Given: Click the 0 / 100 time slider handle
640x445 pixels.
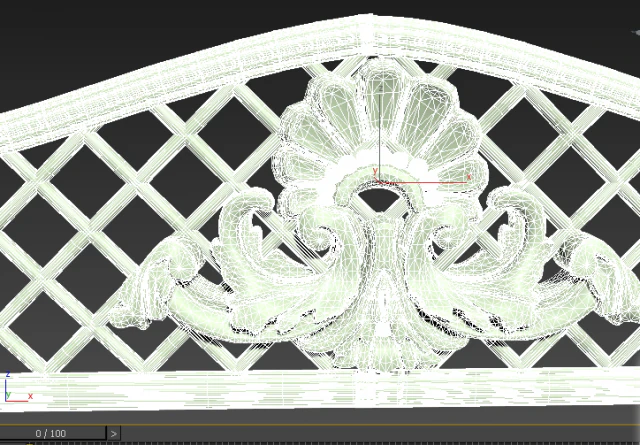Looking at the screenshot, I should pos(52,433).
